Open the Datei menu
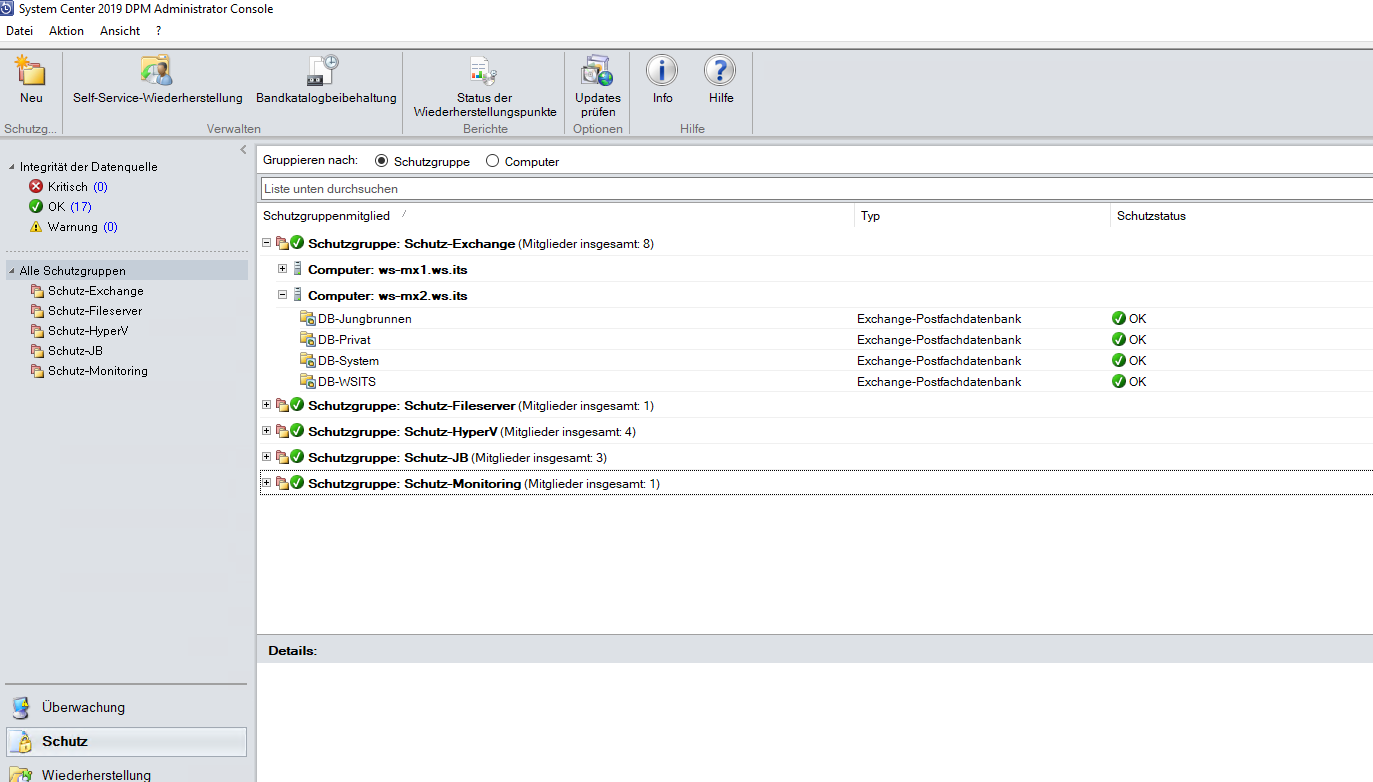The image size is (1373, 782). (19, 31)
